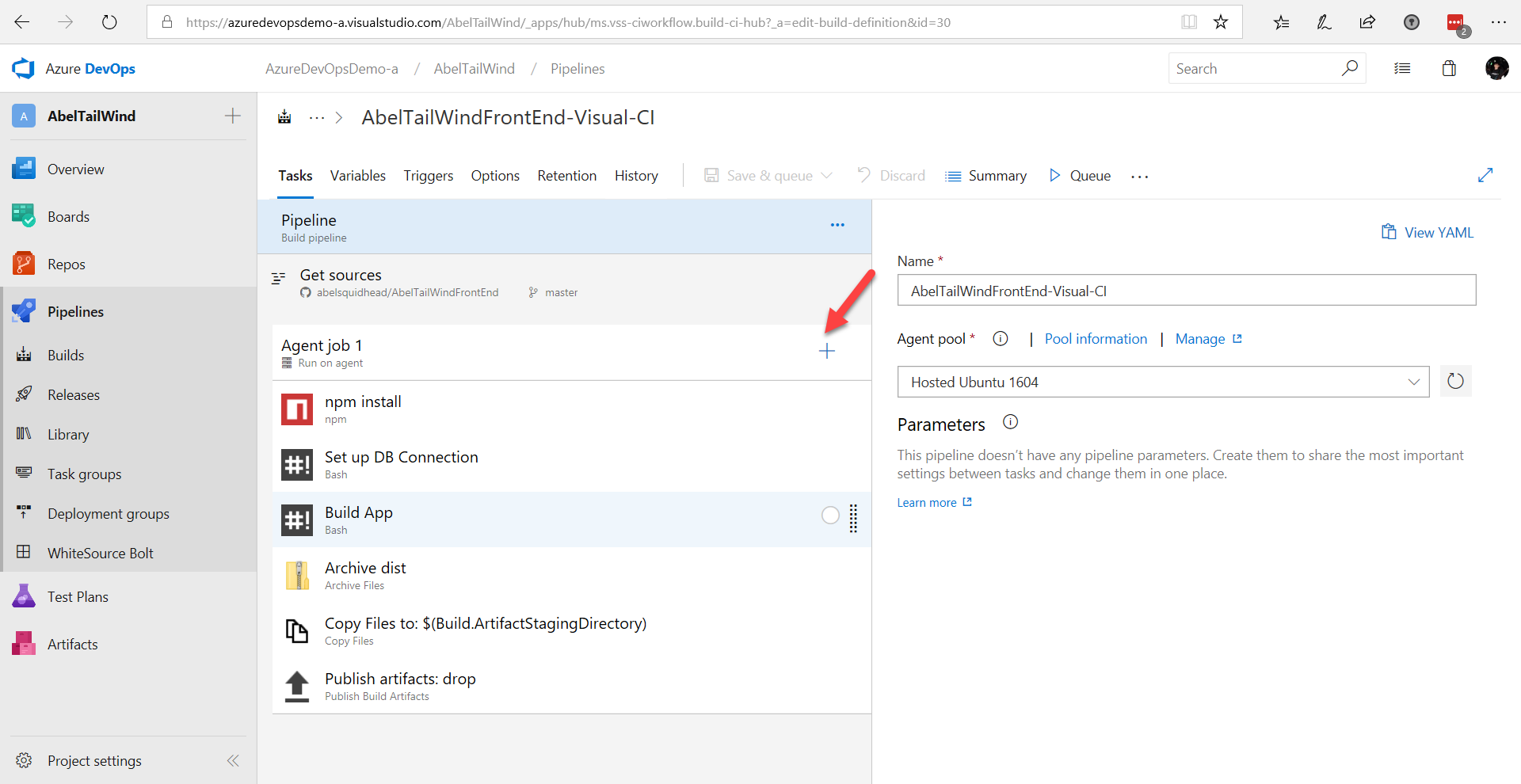Open the browser share icon
1521x784 pixels.
[x=1367, y=22]
